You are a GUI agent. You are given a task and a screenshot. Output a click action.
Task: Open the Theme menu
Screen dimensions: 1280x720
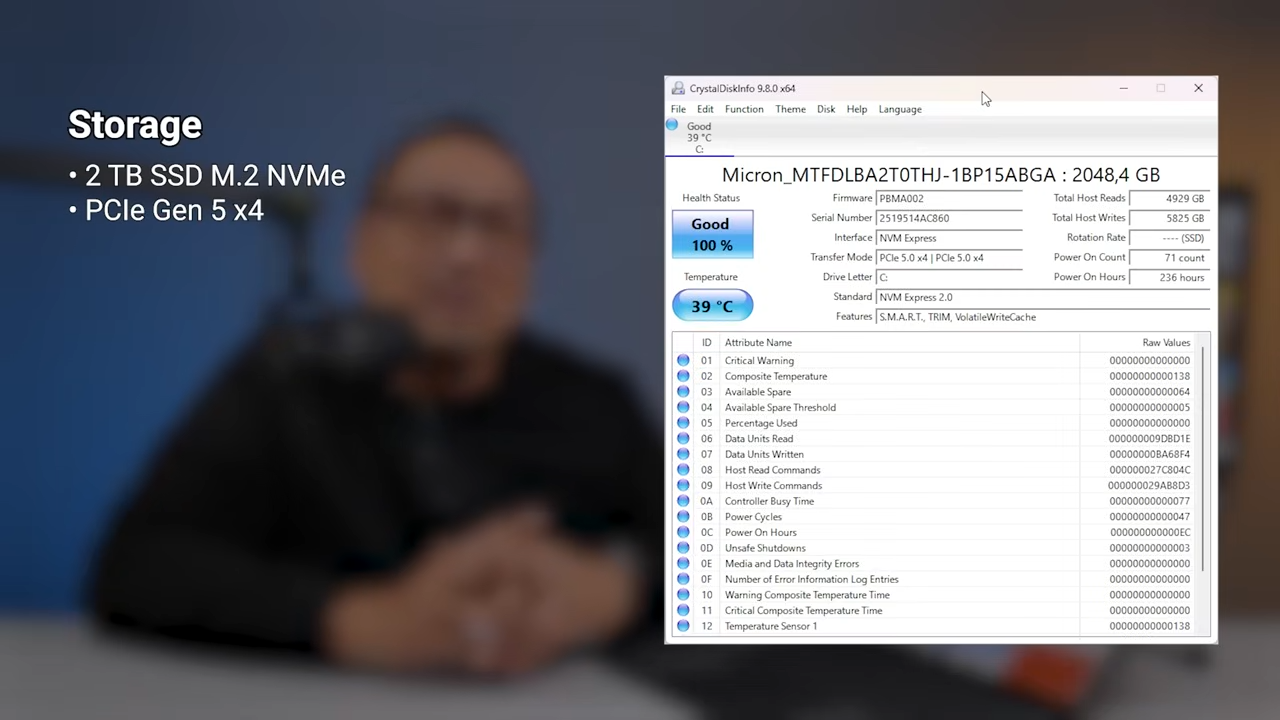click(790, 109)
